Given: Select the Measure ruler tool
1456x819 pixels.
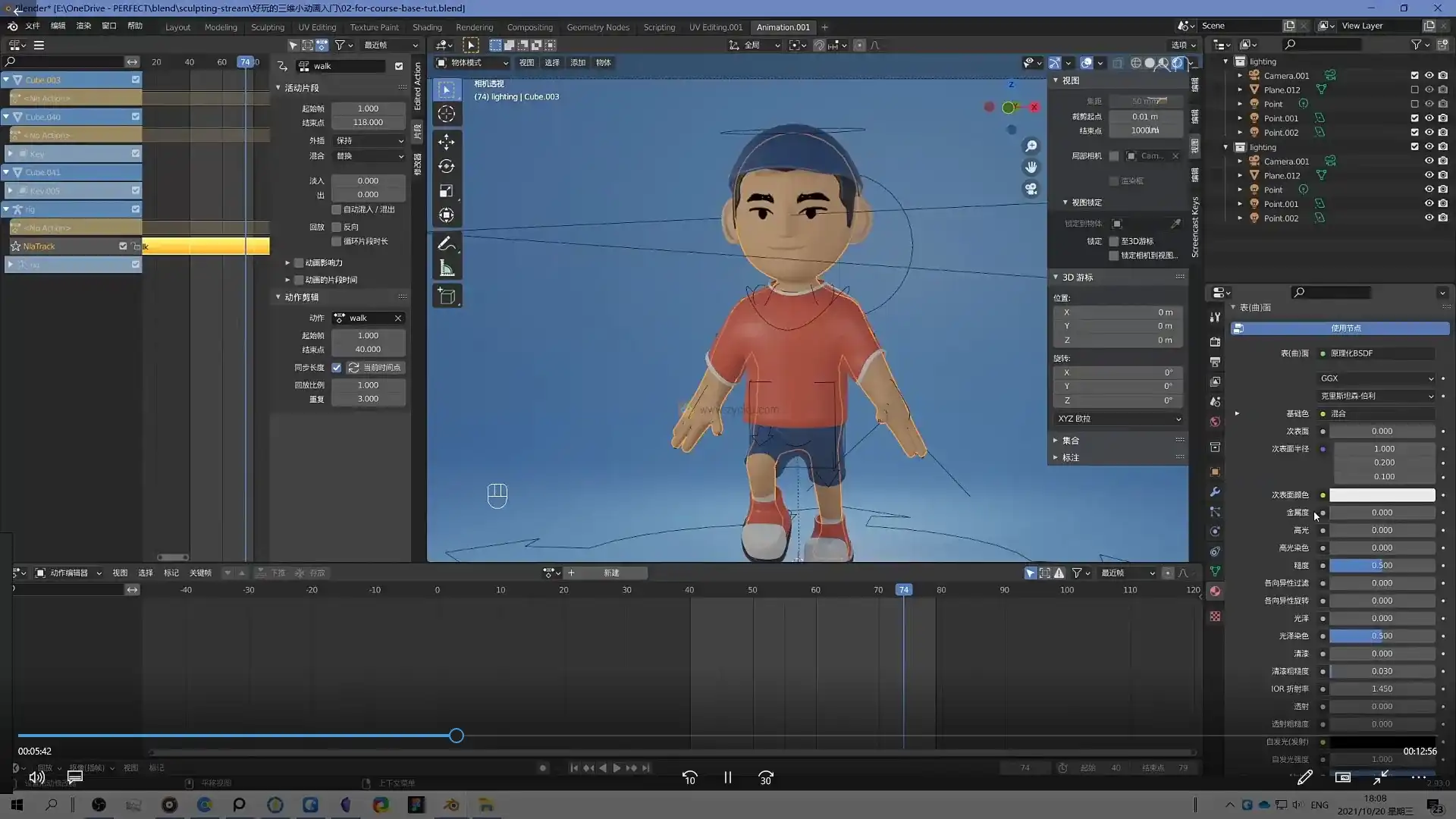Looking at the screenshot, I should coord(447,268).
